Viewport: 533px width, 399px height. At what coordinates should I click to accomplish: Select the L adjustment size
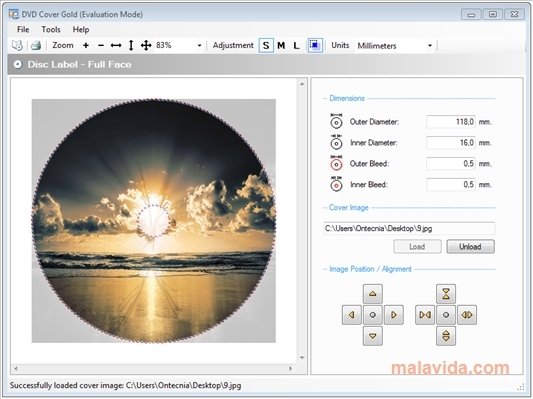point(296,45)
